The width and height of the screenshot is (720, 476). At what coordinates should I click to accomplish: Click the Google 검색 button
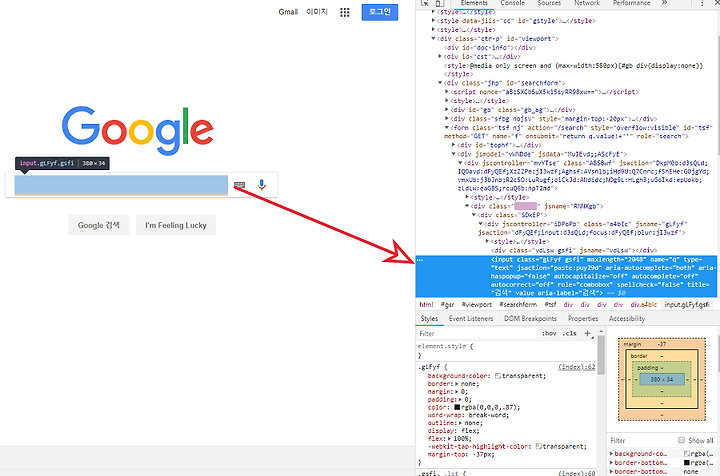click(x=98, y=225)
